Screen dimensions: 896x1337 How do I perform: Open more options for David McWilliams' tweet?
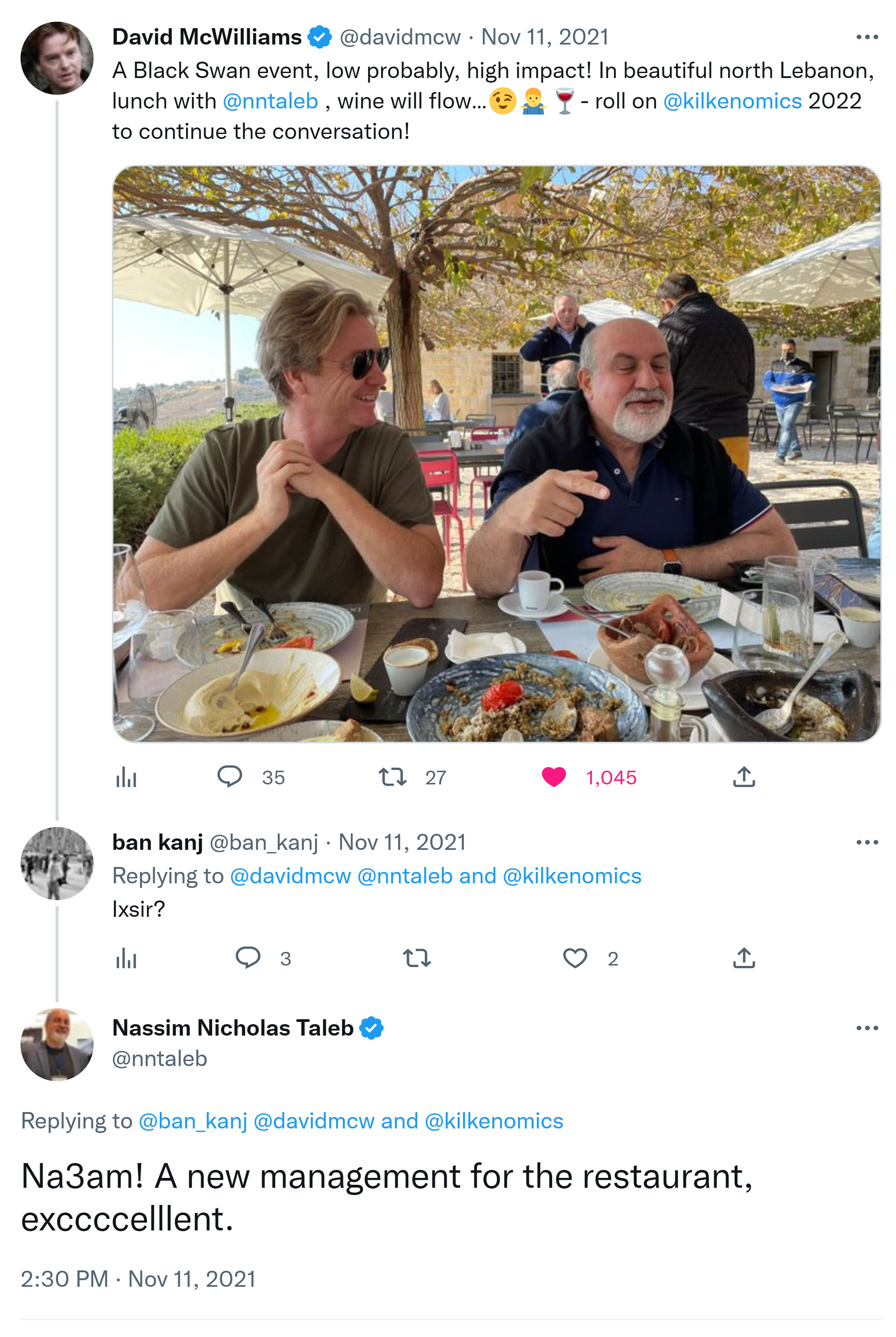point(867,37)
